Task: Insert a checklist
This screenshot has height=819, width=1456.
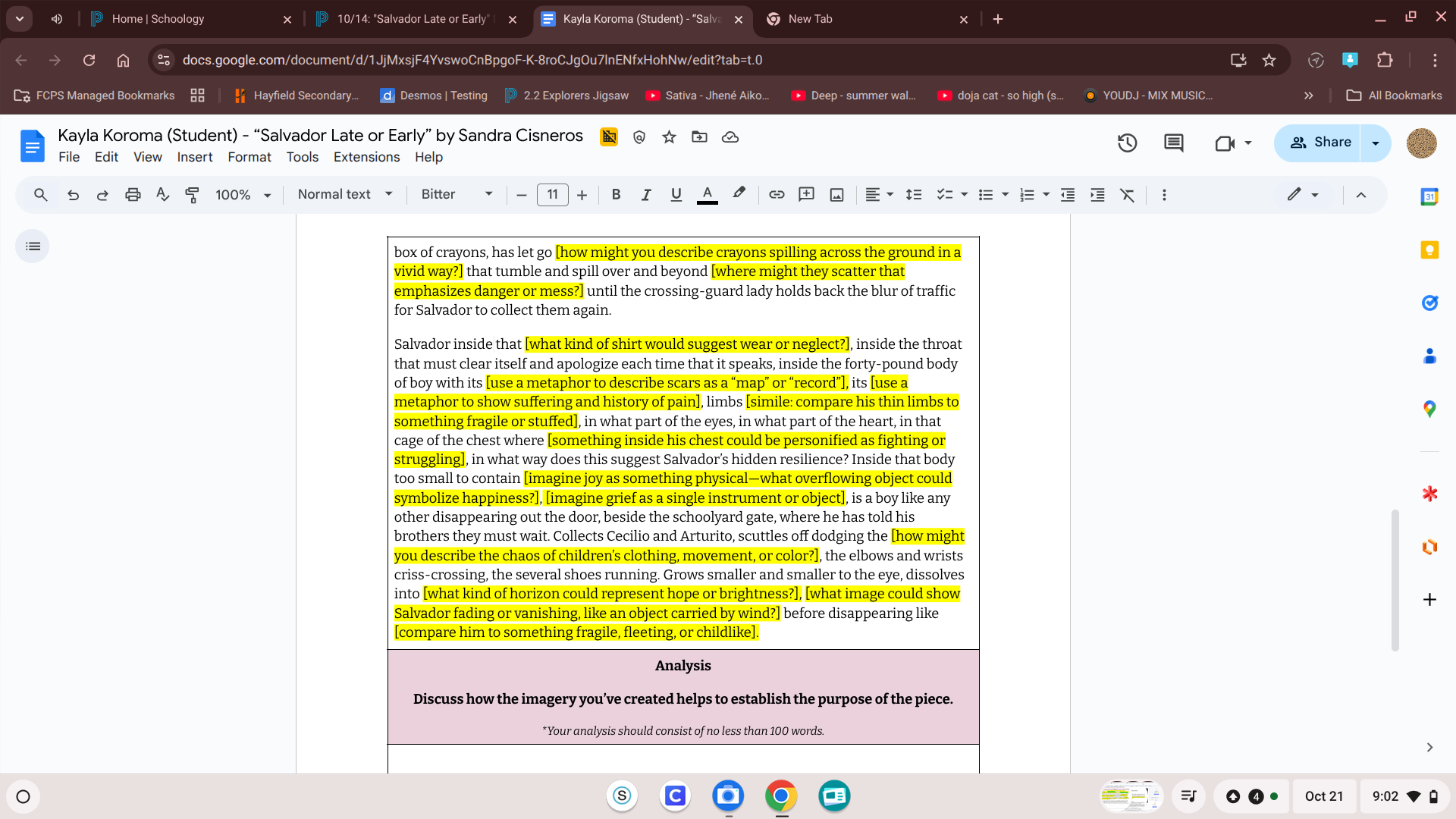Action: coord(944,195)
